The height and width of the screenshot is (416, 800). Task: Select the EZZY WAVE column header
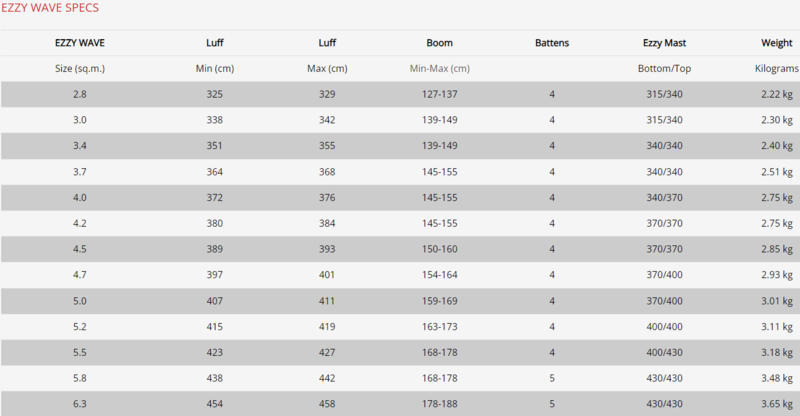point(80,43)
